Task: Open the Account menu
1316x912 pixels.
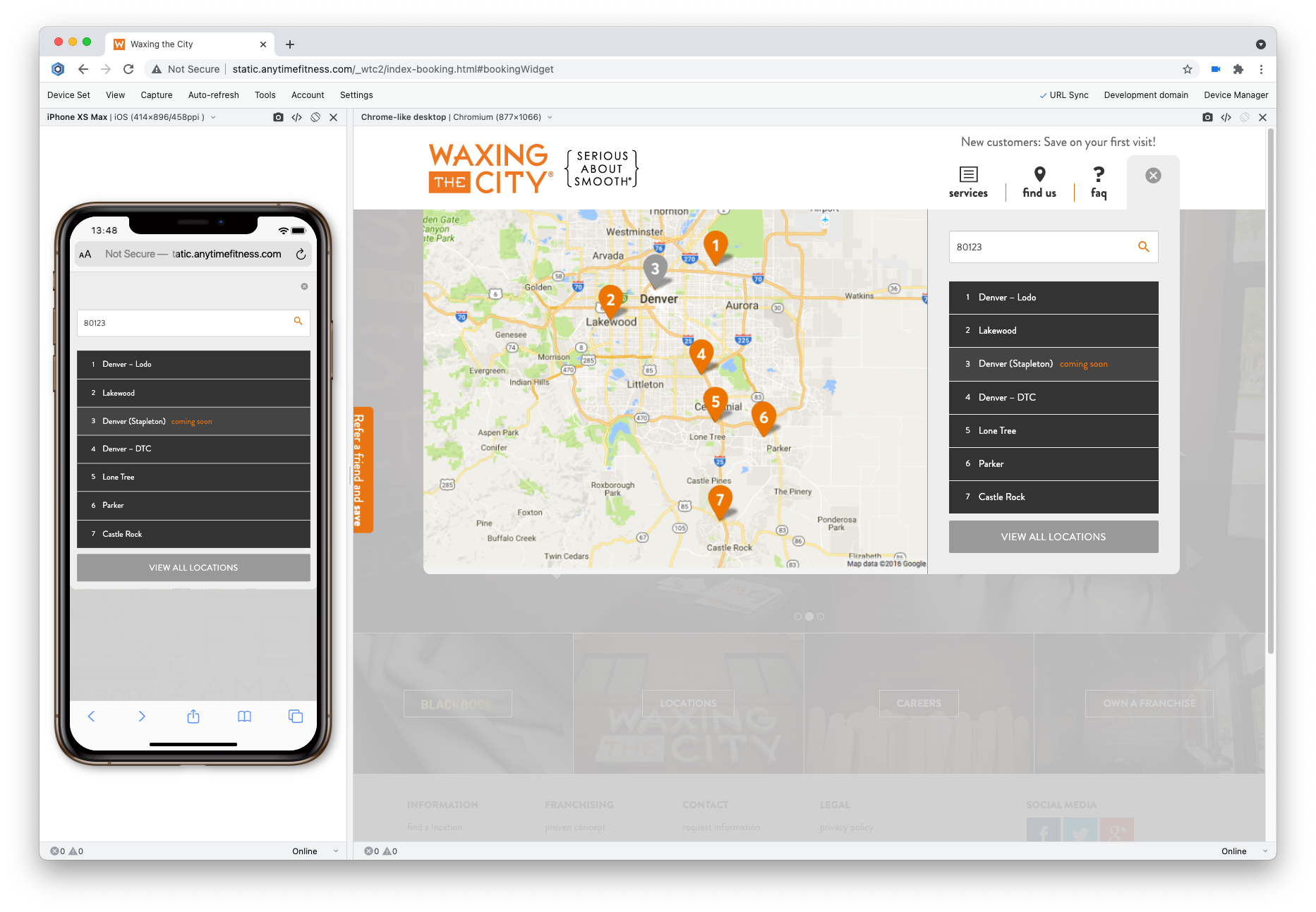Action: click(308, 95)
